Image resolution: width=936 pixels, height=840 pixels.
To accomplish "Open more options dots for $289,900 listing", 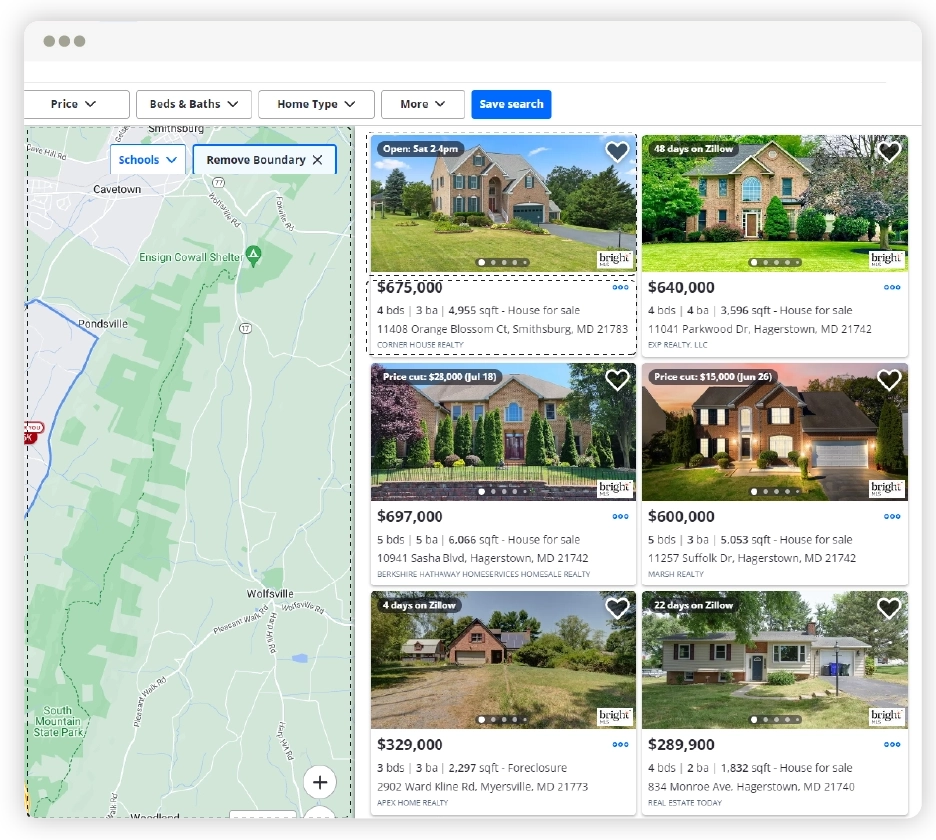I will 892,744.
